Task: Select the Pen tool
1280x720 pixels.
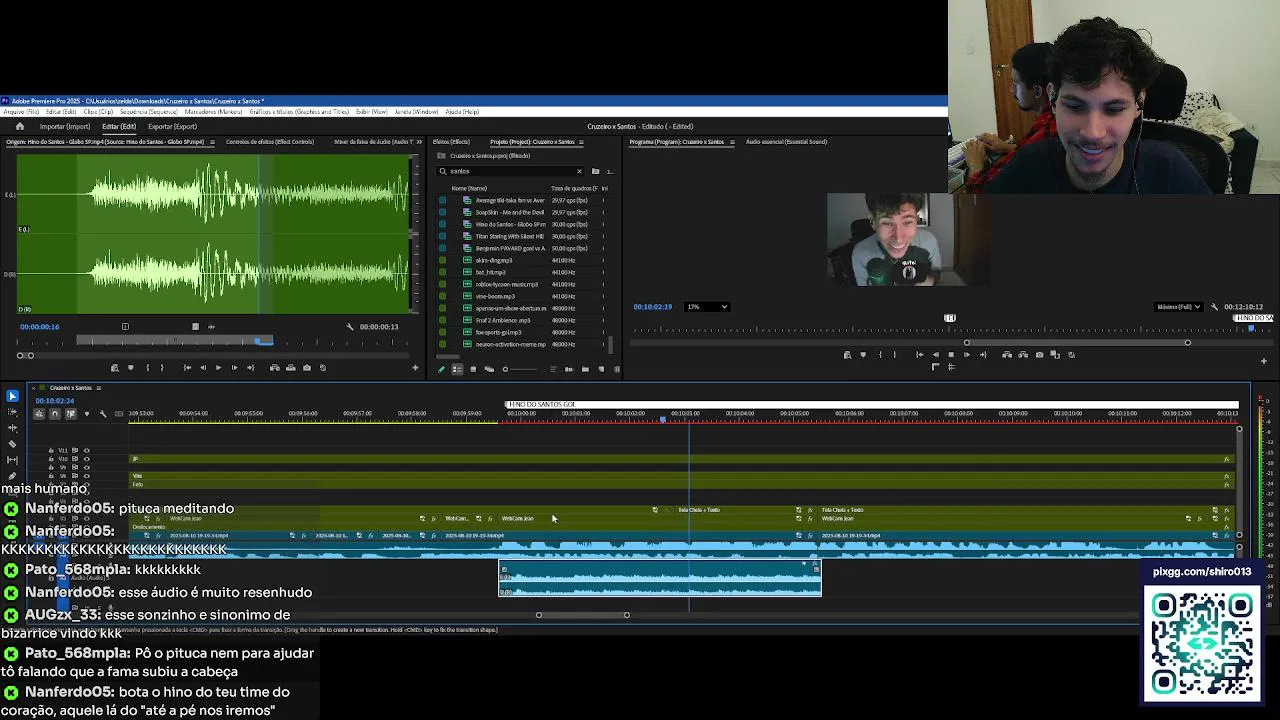Action: click(x=12, y=476)
